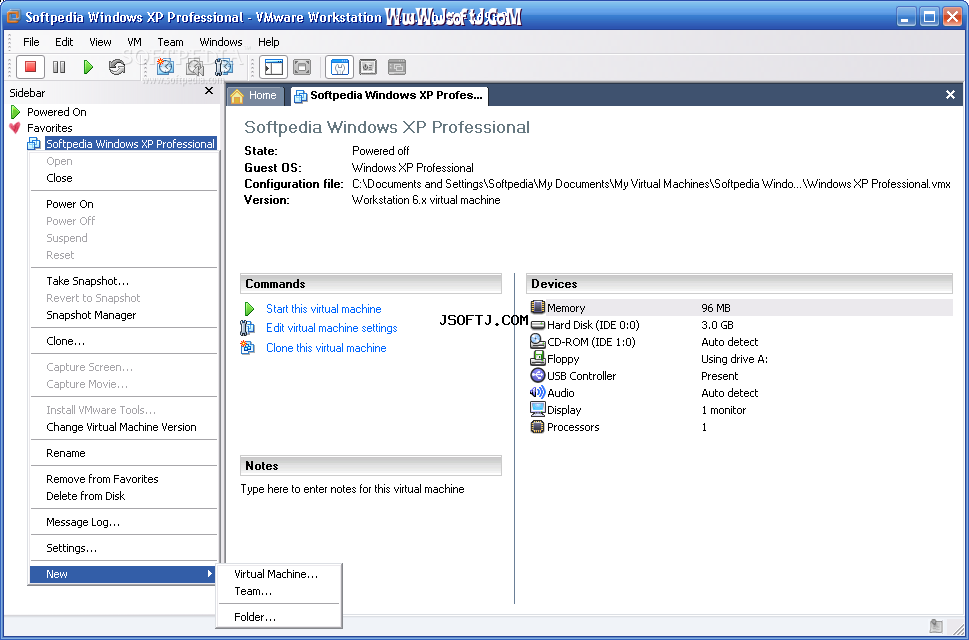Click the clone icon in the Commands list
This screenshot has width=969, height=640.
click(247, 348)
